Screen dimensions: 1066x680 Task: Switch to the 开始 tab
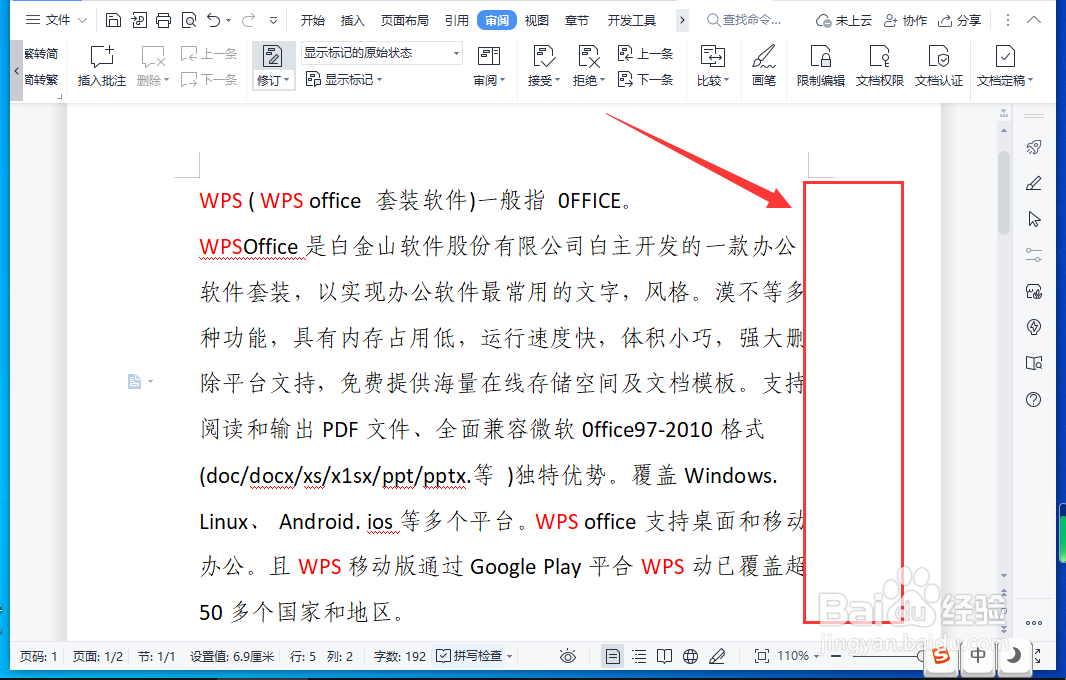pyautogui.click(x=313, y=20)
